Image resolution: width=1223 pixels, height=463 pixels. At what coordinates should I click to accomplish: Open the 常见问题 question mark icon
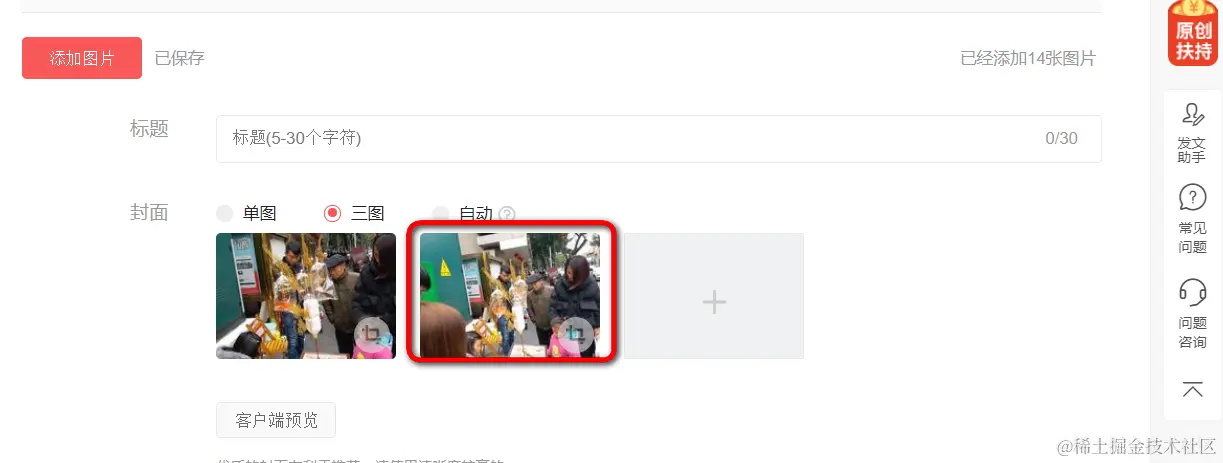(x=1192, y=197)
